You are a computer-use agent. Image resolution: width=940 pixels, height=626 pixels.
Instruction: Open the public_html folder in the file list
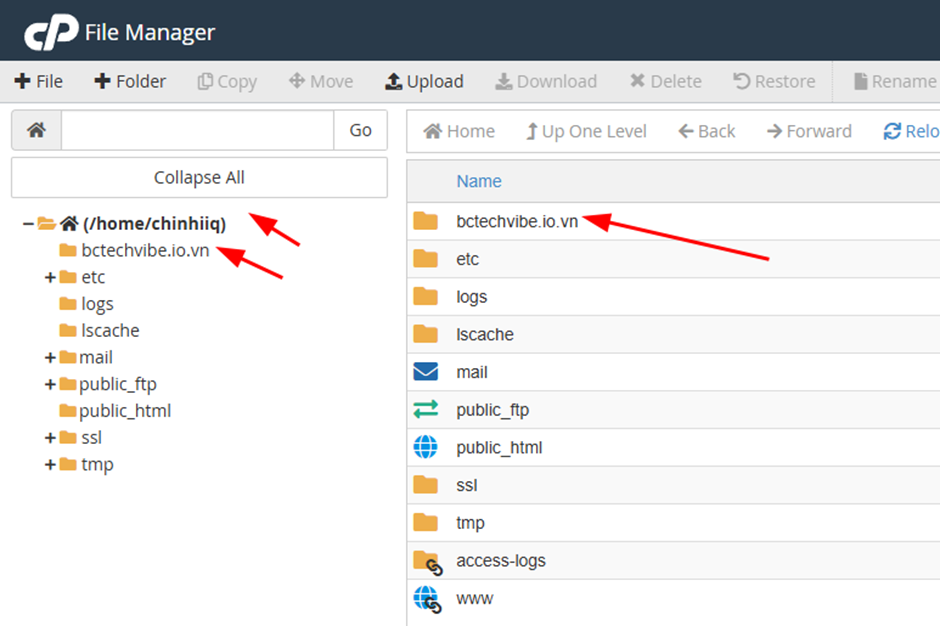pos(500,447)
